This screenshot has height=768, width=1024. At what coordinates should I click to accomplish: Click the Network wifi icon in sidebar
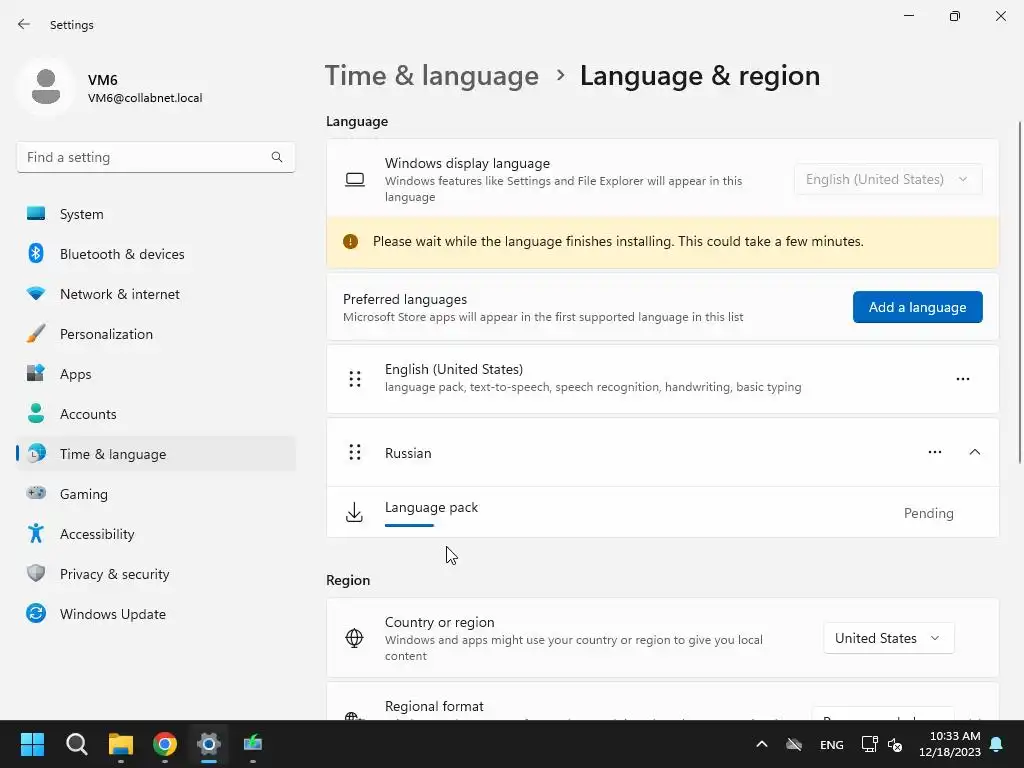(36, 294)
